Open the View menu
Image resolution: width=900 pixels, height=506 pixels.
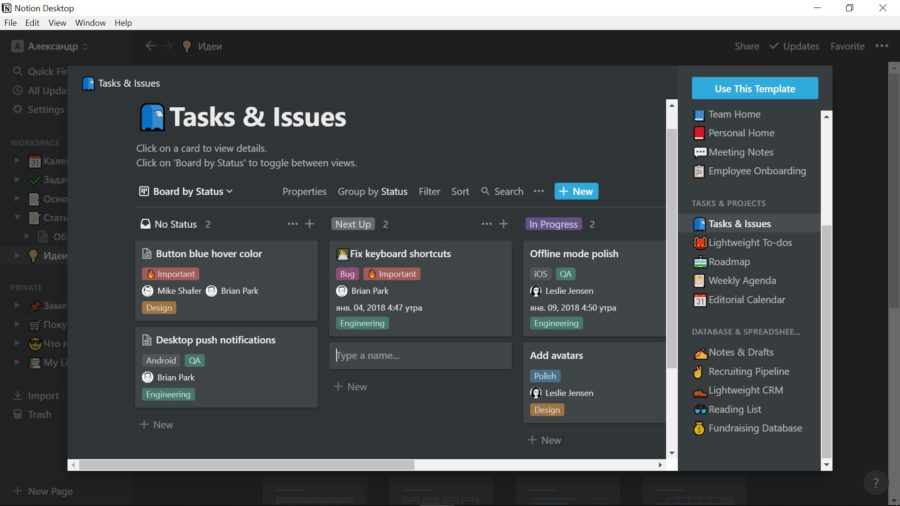[57, 23]
